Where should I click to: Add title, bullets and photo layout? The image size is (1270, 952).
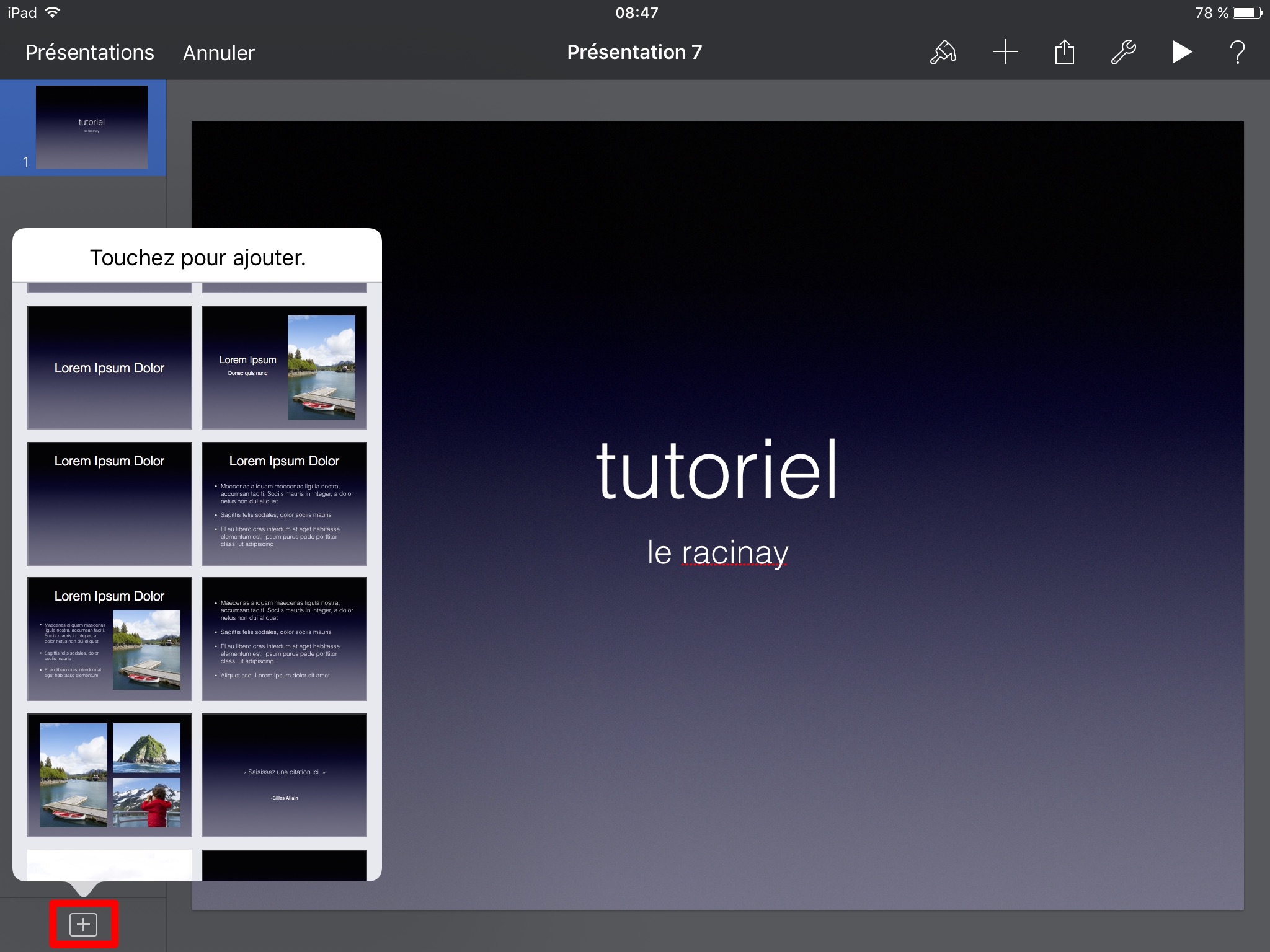110,638
